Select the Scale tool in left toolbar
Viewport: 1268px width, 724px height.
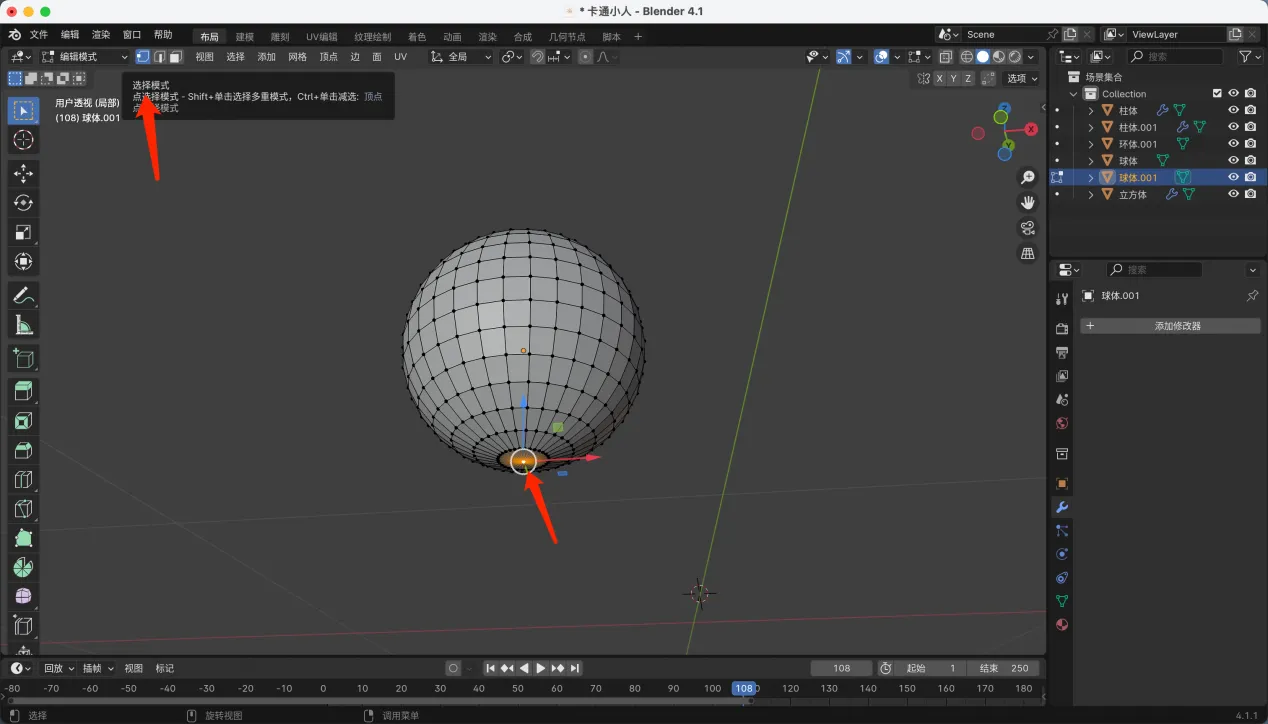click(x=23, y=232)
